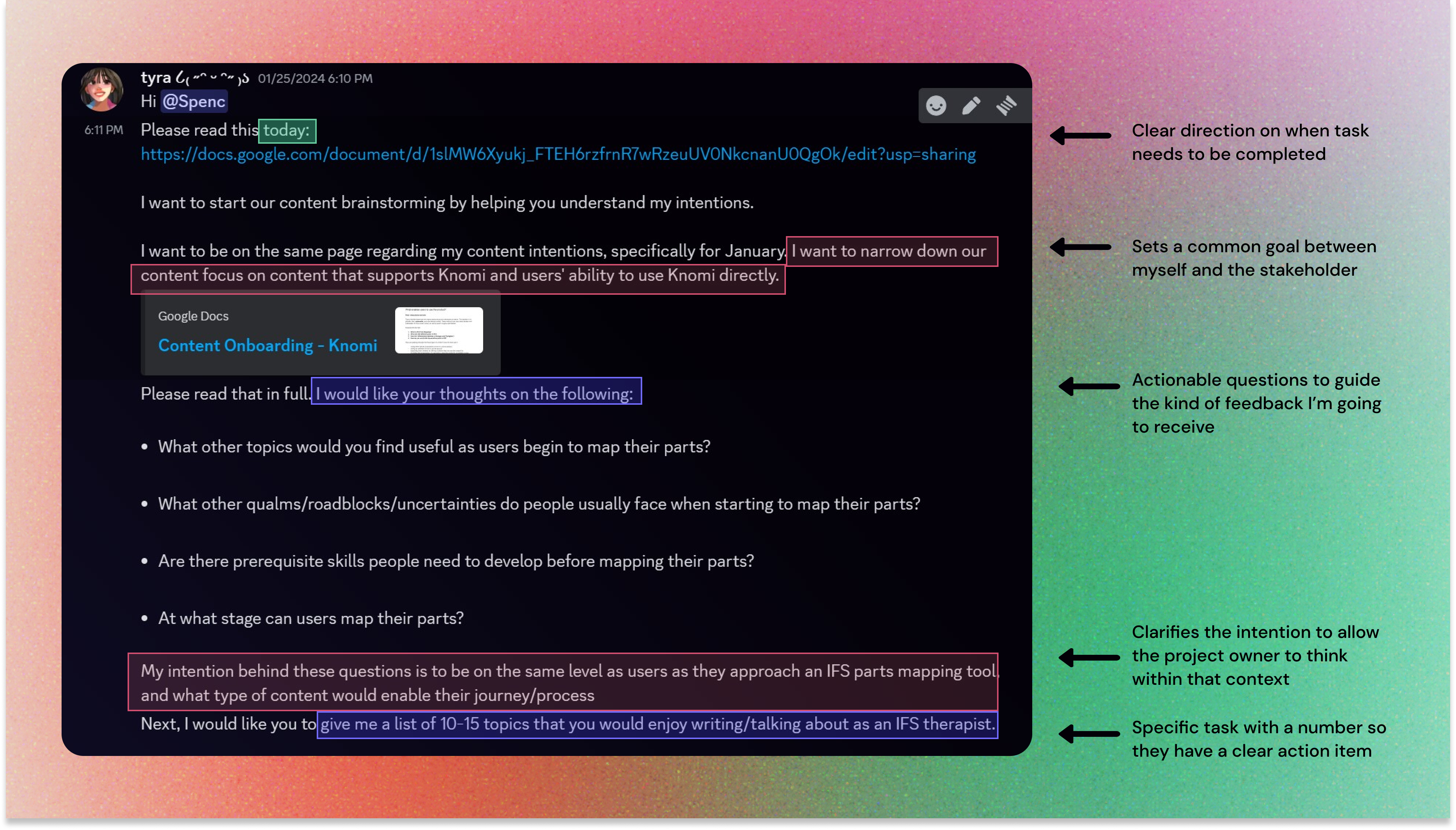Click the Google Docs preview thumbnail
Viewport: 1456px width, 830px height.
pos(439,330)
